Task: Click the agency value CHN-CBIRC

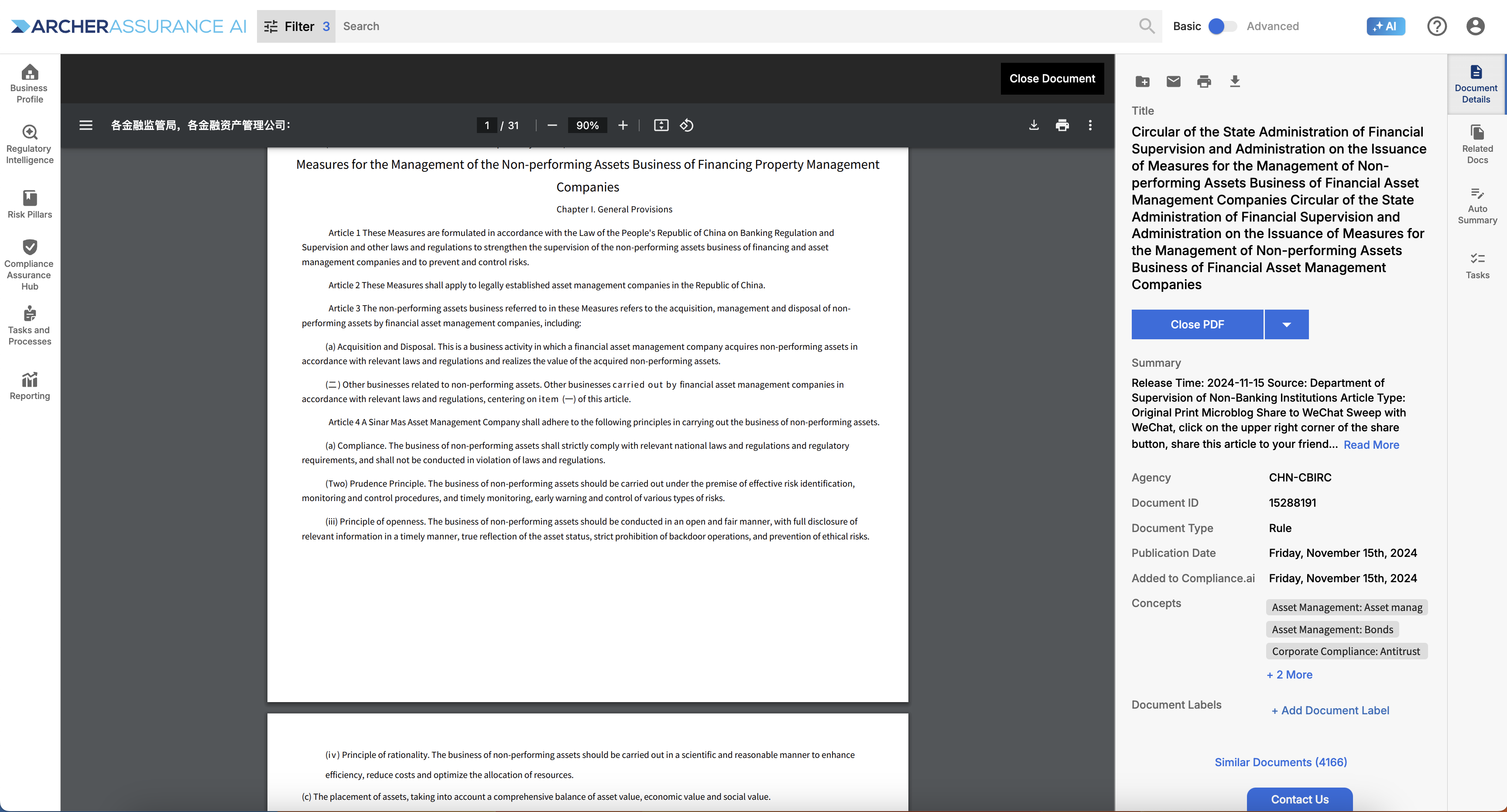Action: pos(1299,478)
